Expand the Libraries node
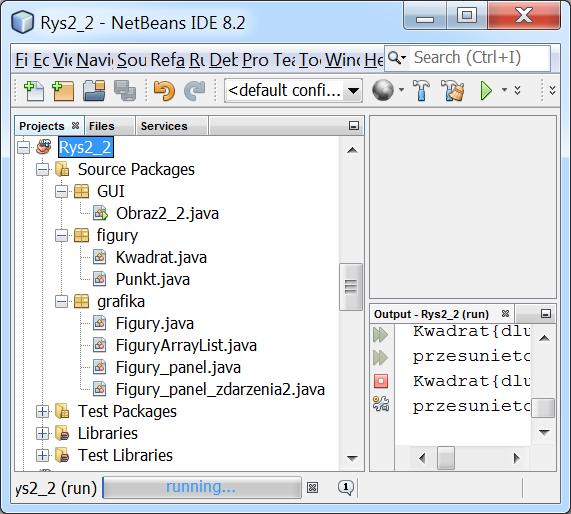Screen dimensions: 571x514 coord(43,433)
